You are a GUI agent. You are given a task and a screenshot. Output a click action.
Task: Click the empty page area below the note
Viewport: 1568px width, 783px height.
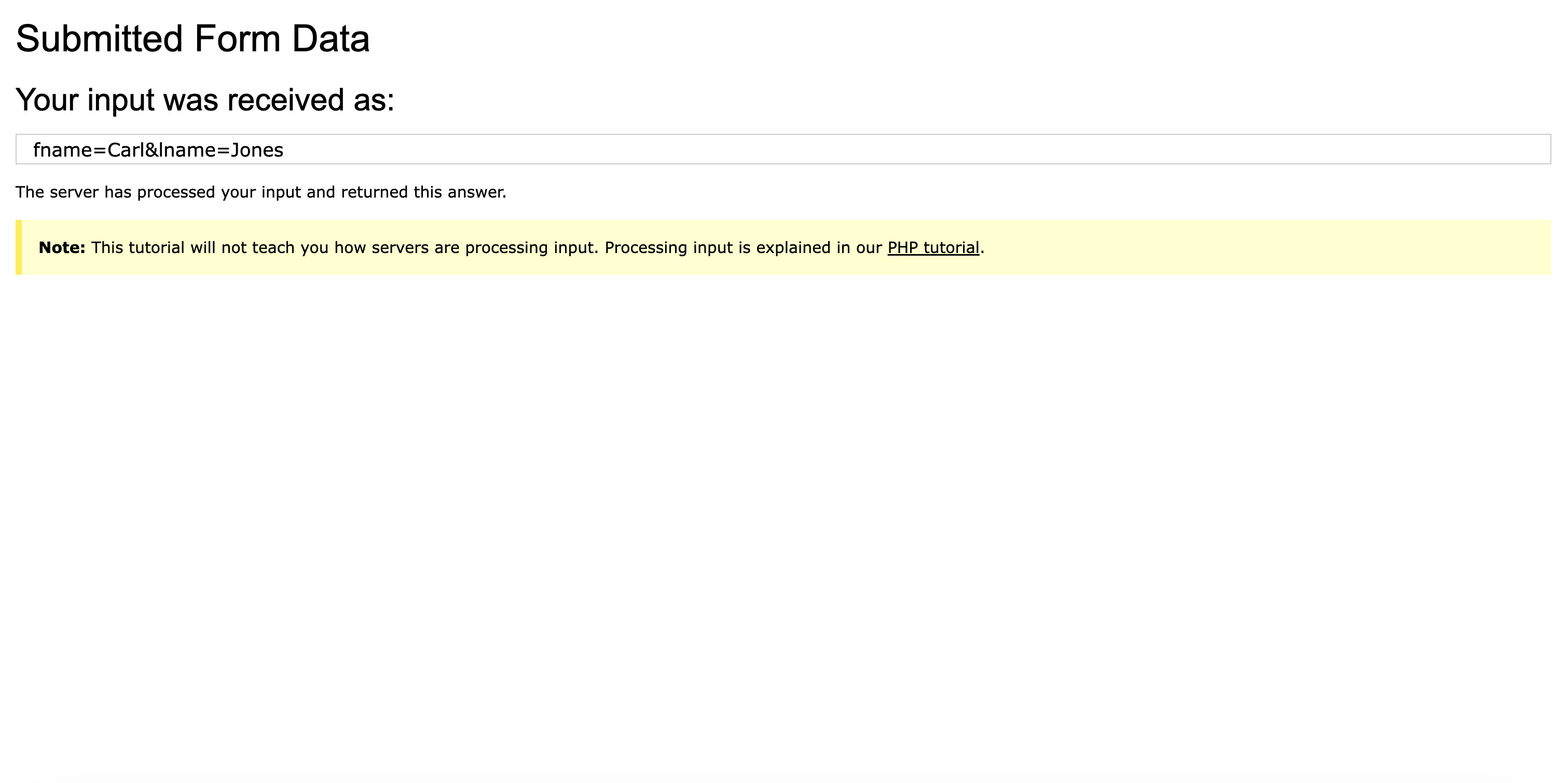784,487
